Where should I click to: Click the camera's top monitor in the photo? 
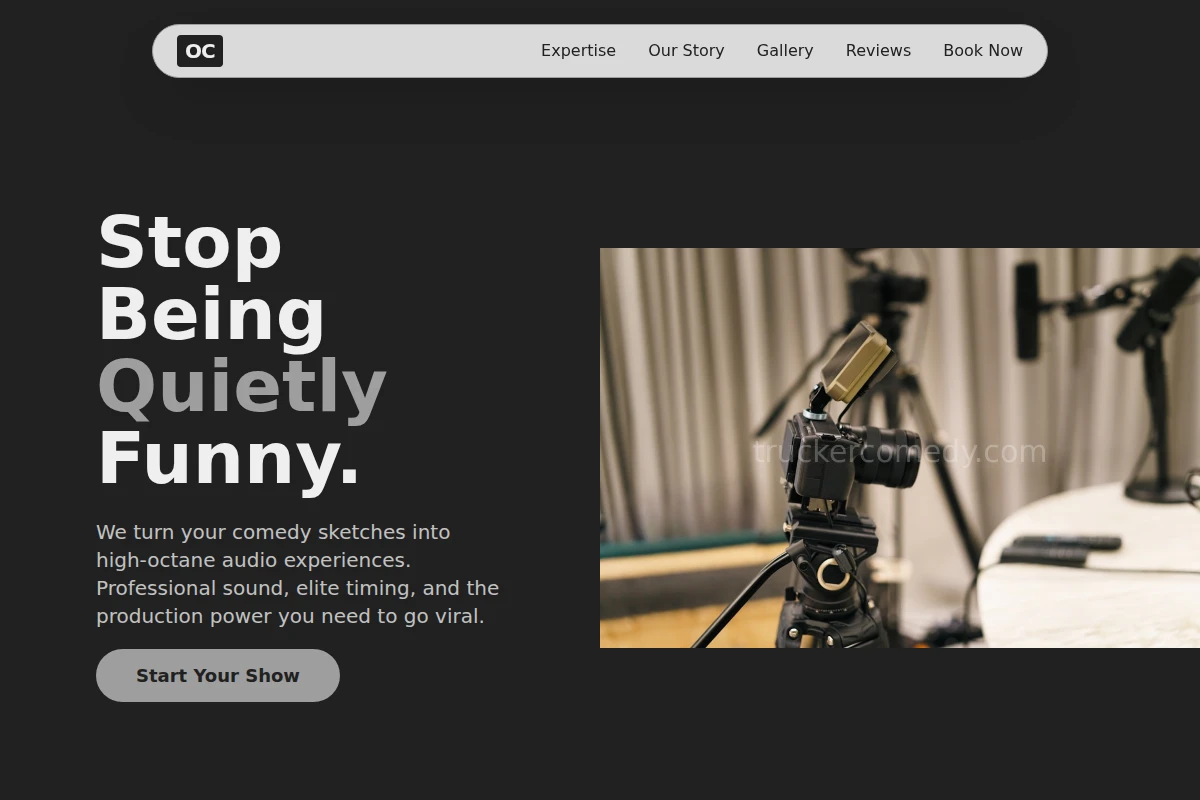856,363
